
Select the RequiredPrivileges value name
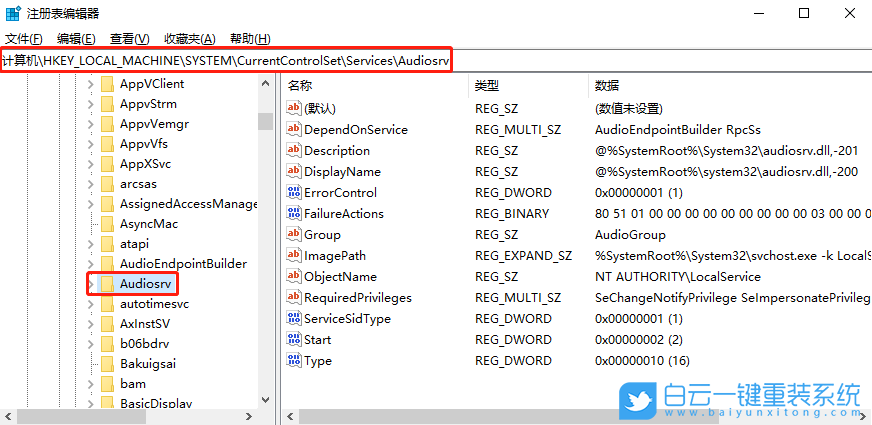point(358,298)
